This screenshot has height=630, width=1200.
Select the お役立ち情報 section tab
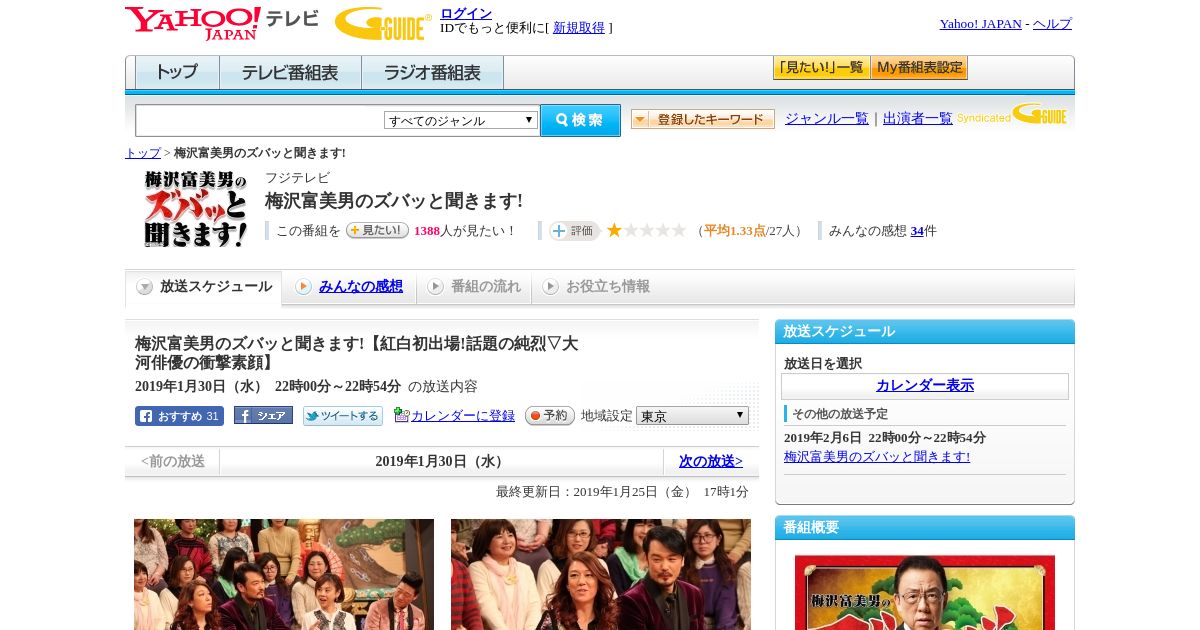coord(596,287)
